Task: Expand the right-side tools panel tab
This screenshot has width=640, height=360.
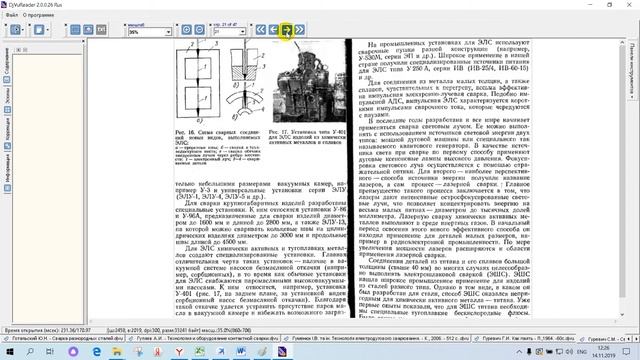Action: (x=632, y=70)
